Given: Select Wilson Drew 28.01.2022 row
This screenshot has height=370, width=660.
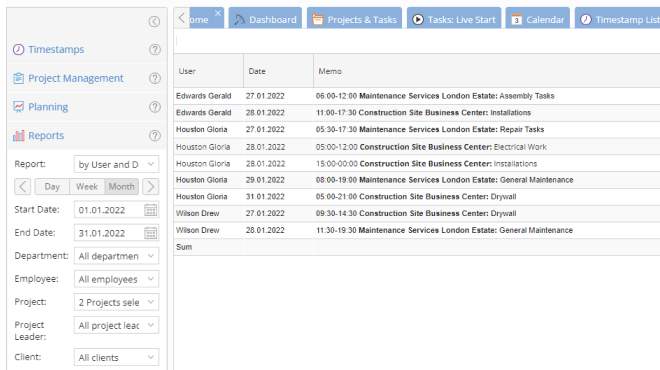Looking at the screenshot, I should (x=417, y=230).
